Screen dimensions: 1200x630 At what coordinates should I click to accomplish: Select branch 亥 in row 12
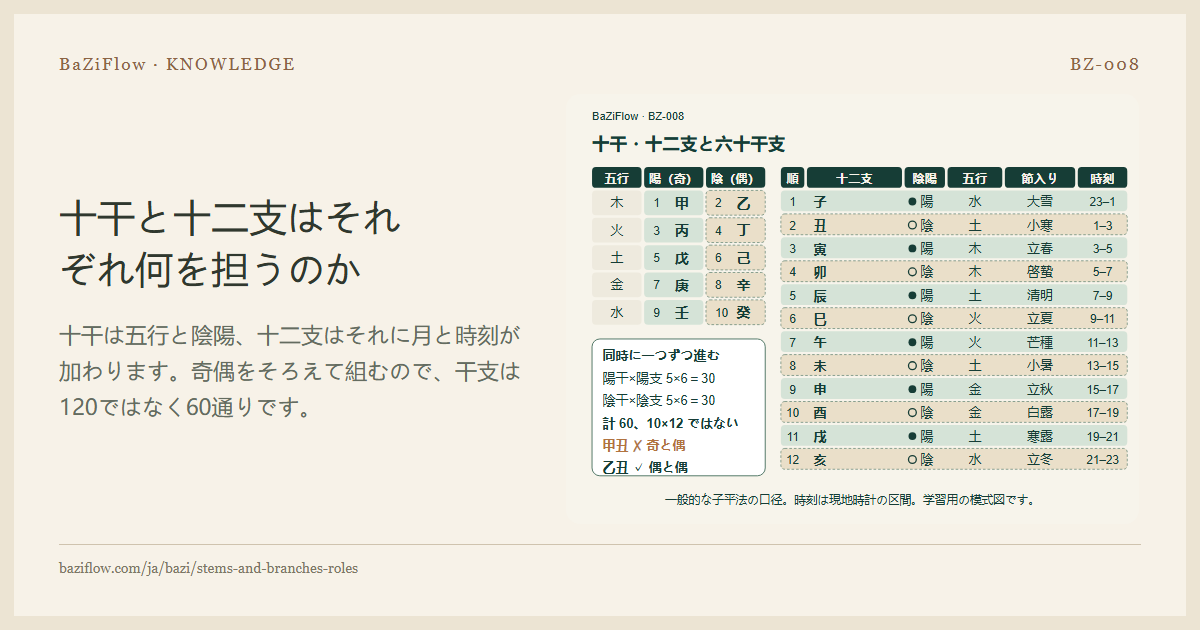coord(820,460)
